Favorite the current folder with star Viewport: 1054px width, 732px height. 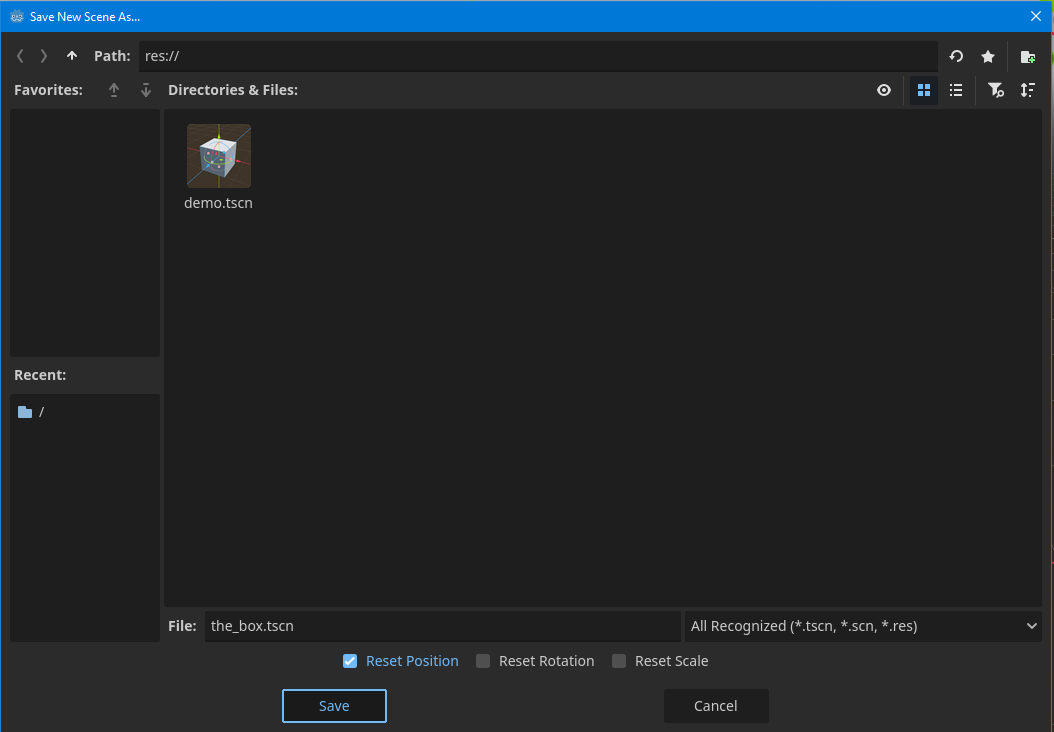[x=988, y=57]
